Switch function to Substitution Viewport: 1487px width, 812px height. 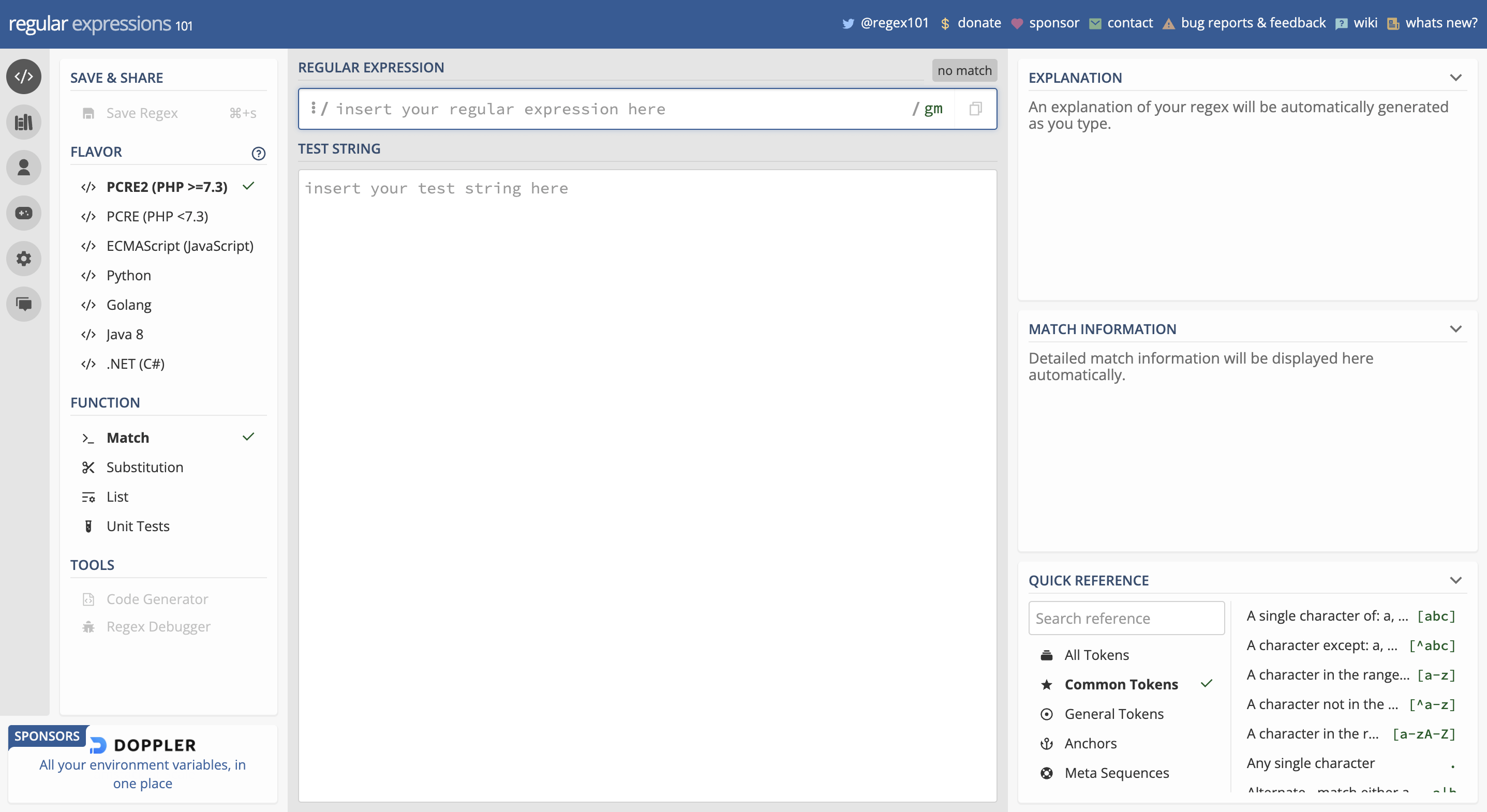144,467
